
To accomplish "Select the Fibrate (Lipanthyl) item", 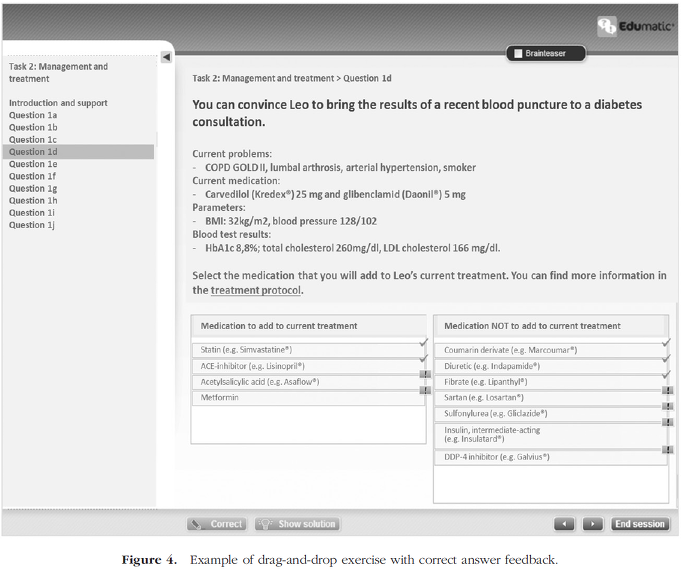I will coord(551,382).
